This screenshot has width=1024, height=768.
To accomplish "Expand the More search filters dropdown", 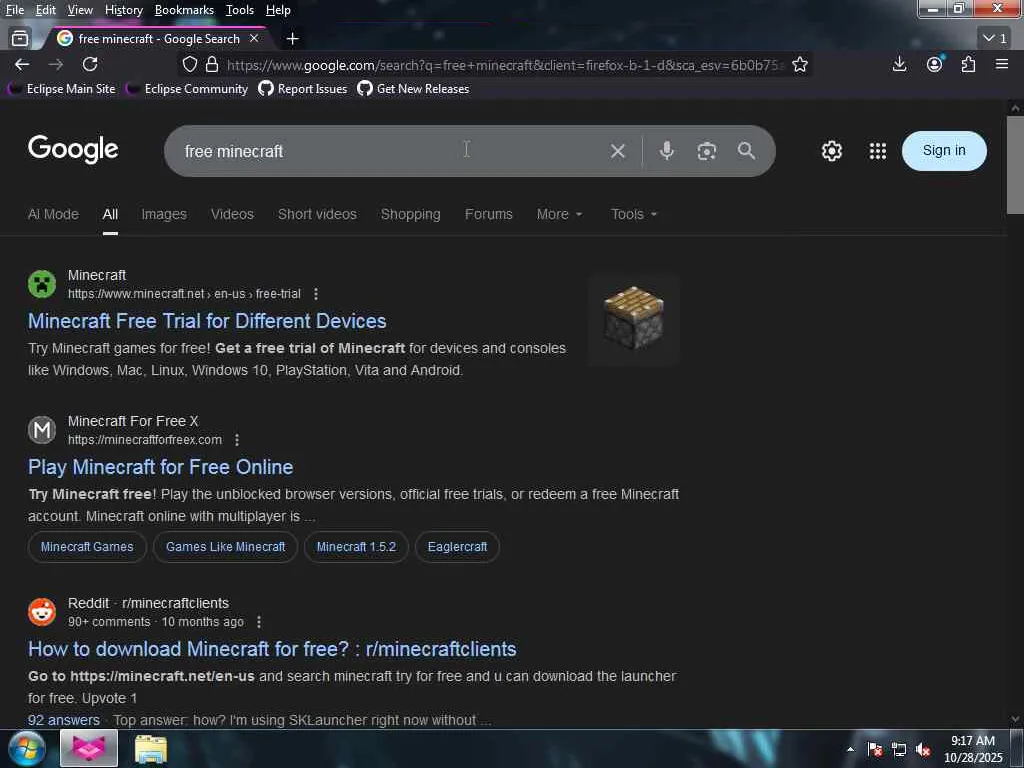I will pyautogui.click(x=559, y=214).
